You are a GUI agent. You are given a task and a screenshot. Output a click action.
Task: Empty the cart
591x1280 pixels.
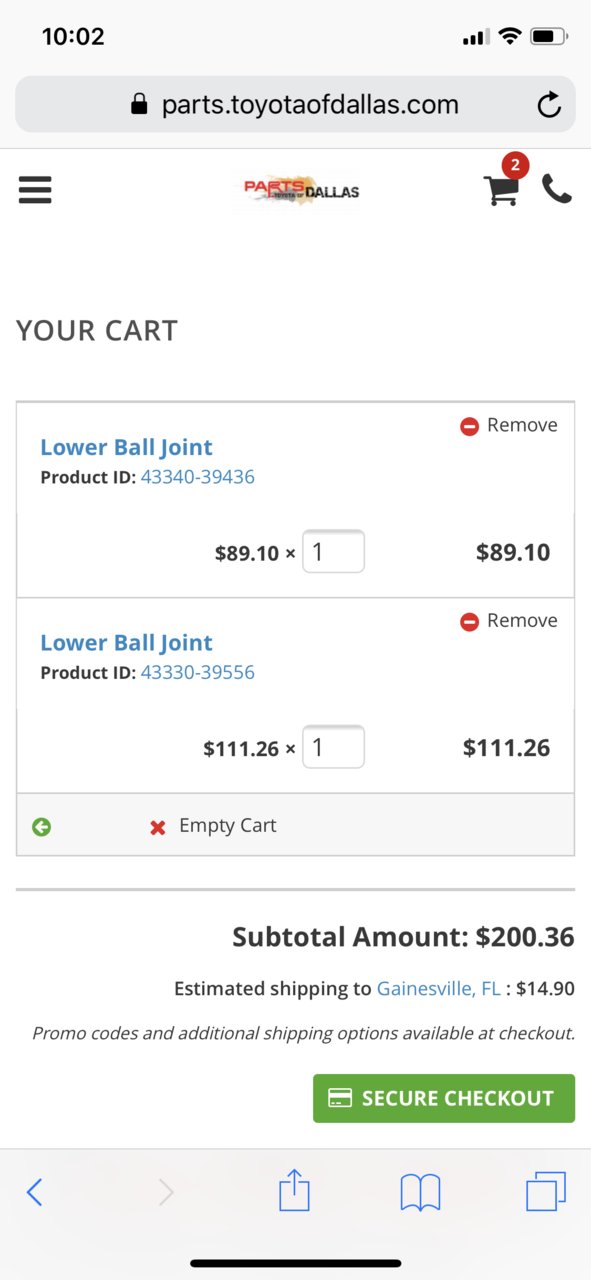212,826
